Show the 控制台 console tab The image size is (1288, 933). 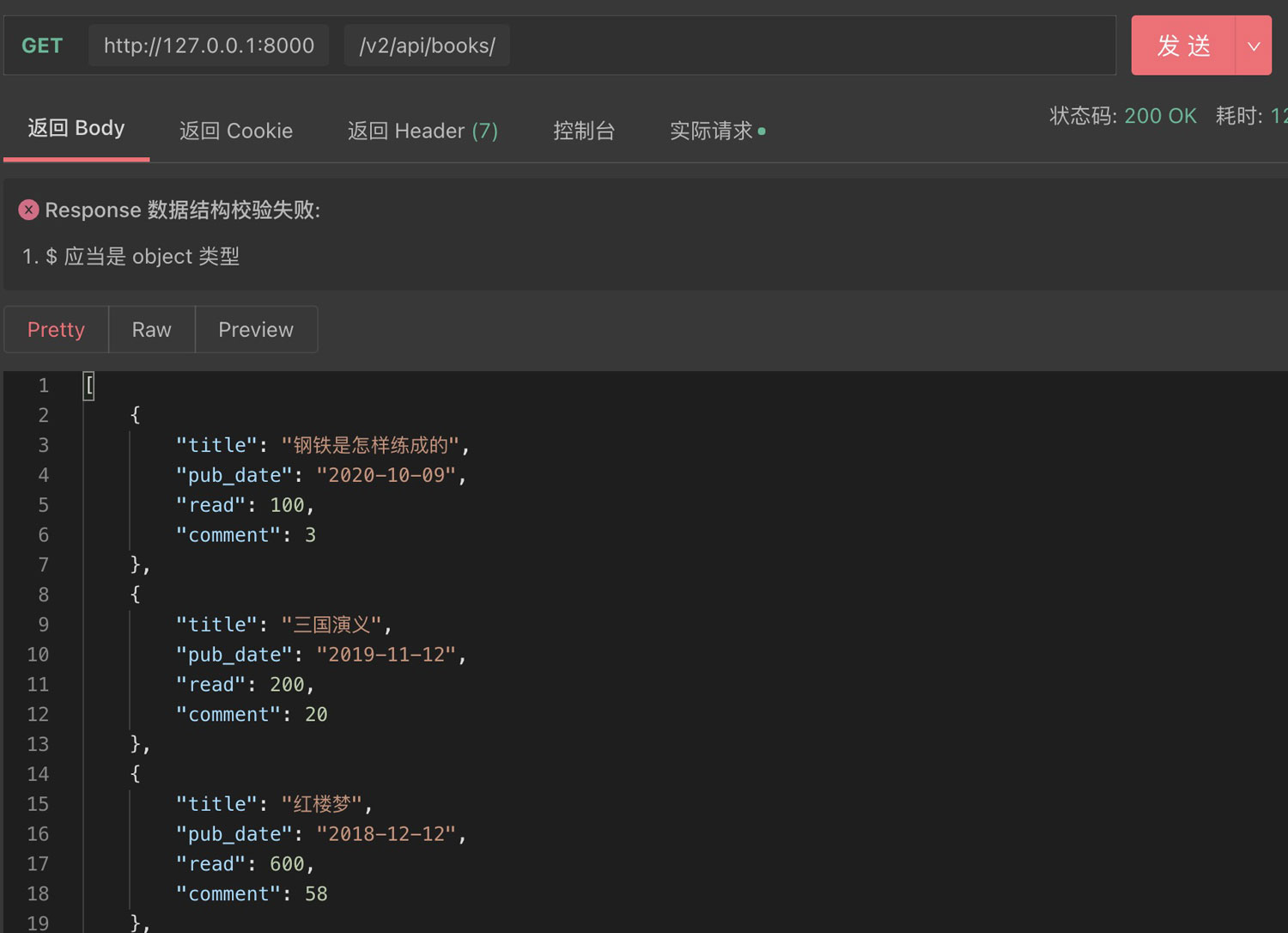pos(584,131)
